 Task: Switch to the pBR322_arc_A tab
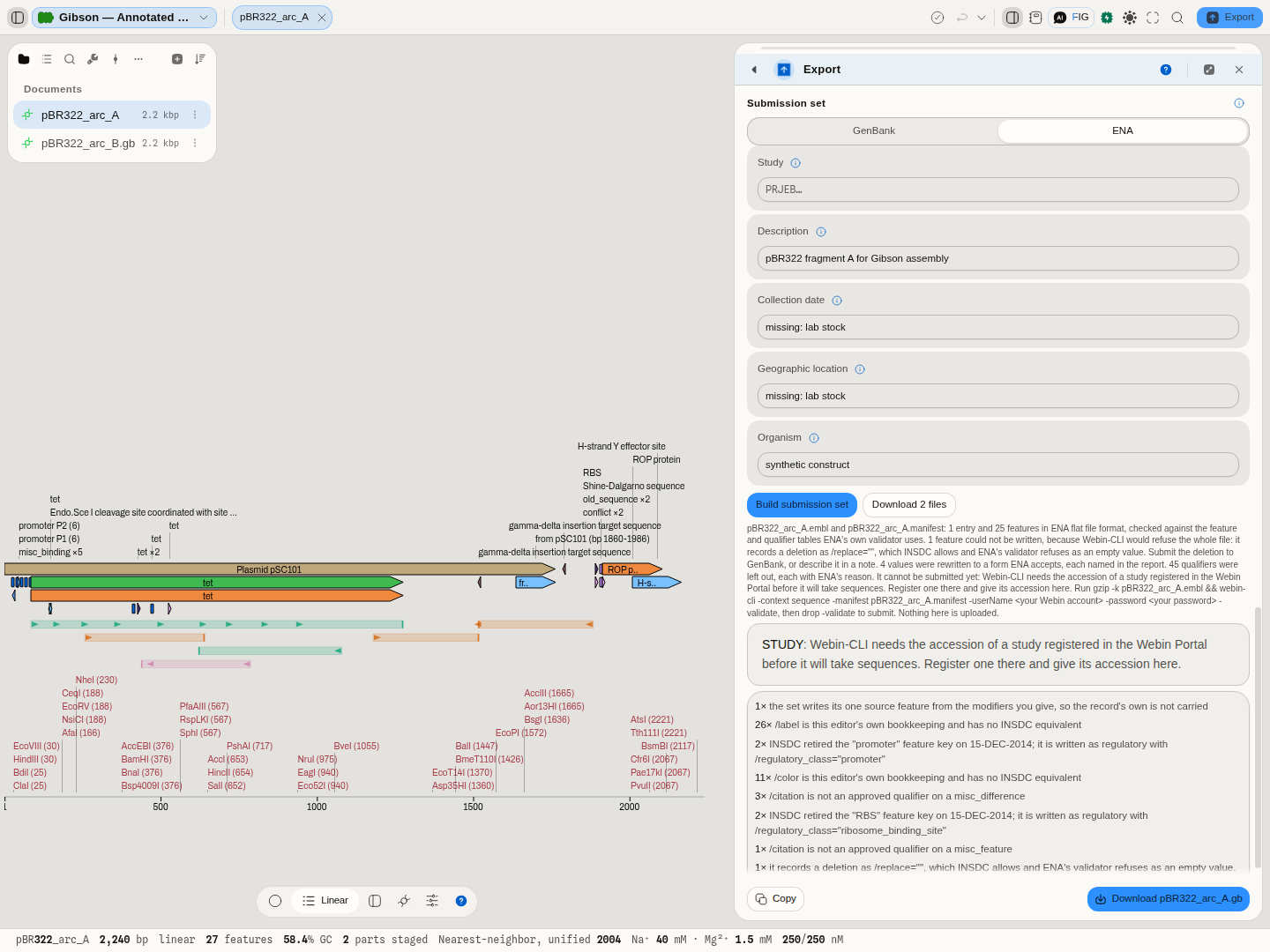(274, 18)
